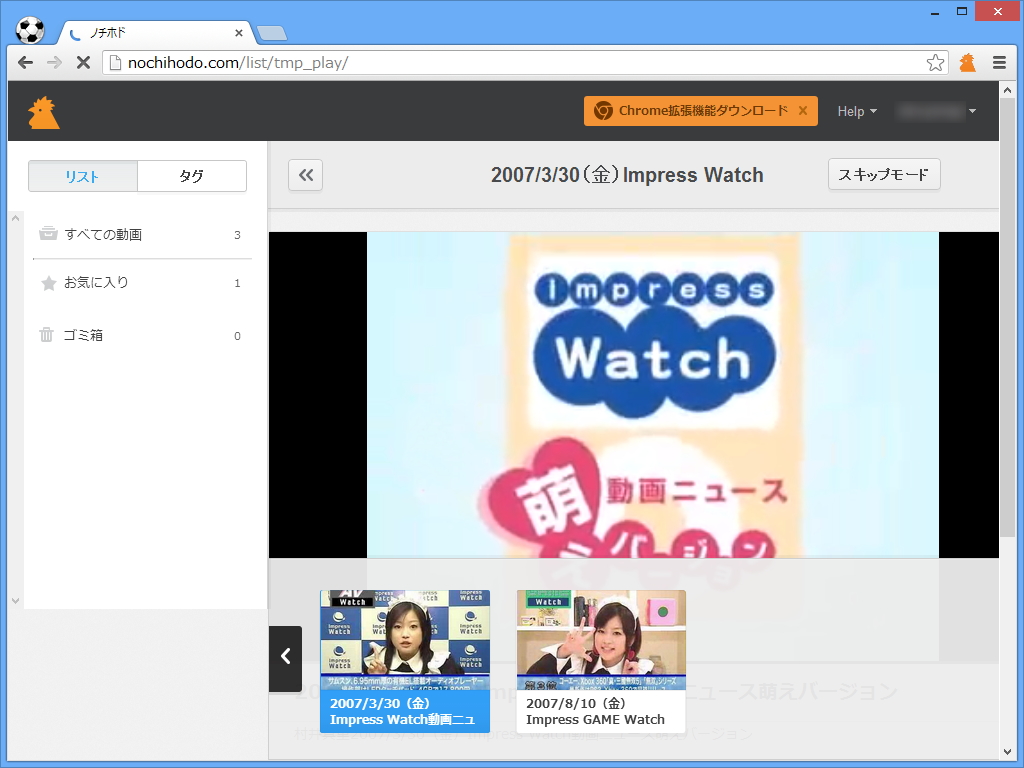Click the back navigation arrow
This screenshot has width=1024, height=768.
click(x=24, y=62)
